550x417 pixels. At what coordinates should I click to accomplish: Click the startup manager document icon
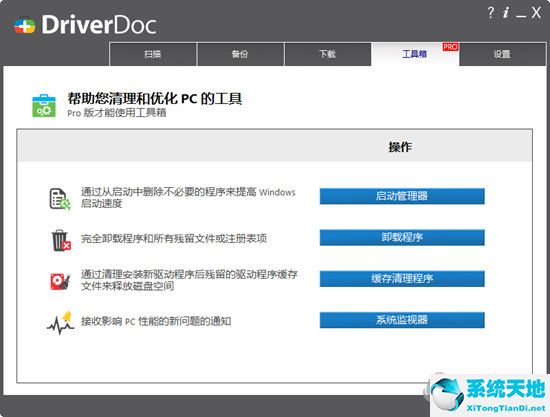[60, 199]
